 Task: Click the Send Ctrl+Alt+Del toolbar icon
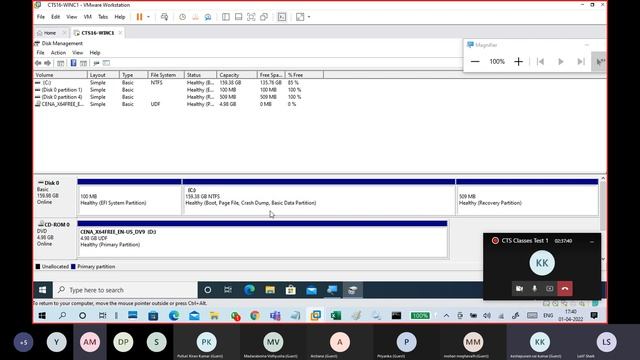click(164, 17)
